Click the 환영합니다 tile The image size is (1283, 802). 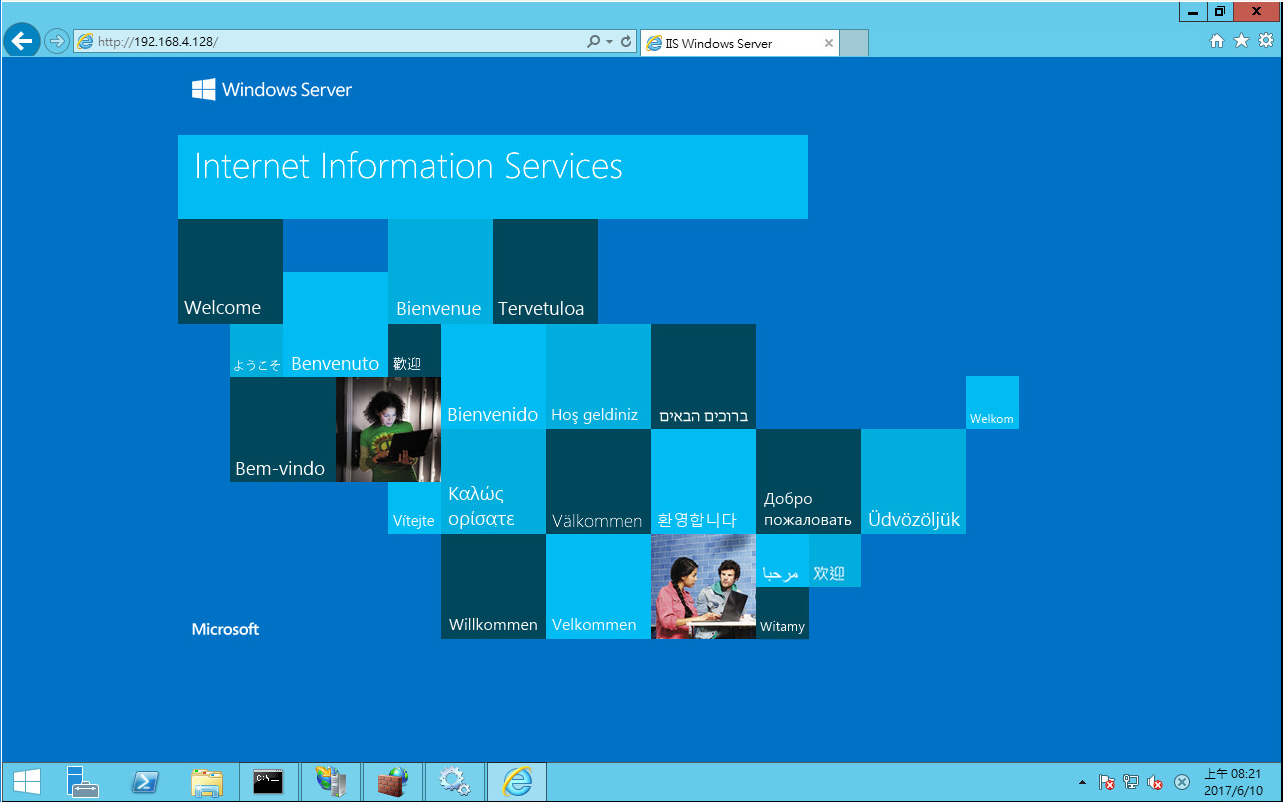click(703, 481)
